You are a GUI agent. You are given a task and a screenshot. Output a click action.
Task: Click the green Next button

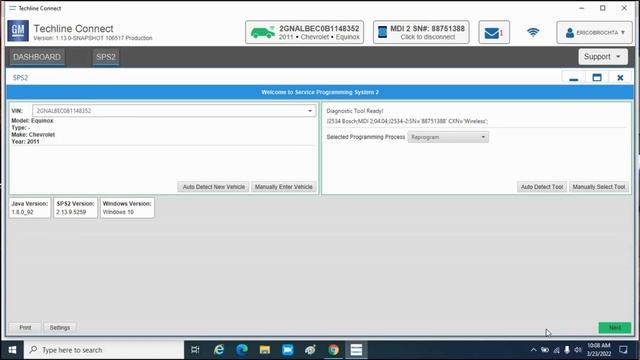pyautogui.click(x=615, y=328)
